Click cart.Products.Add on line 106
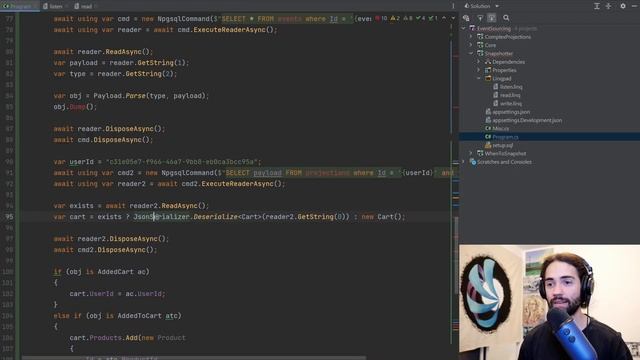This screenshot has height=360, width=640. [103, 338]
